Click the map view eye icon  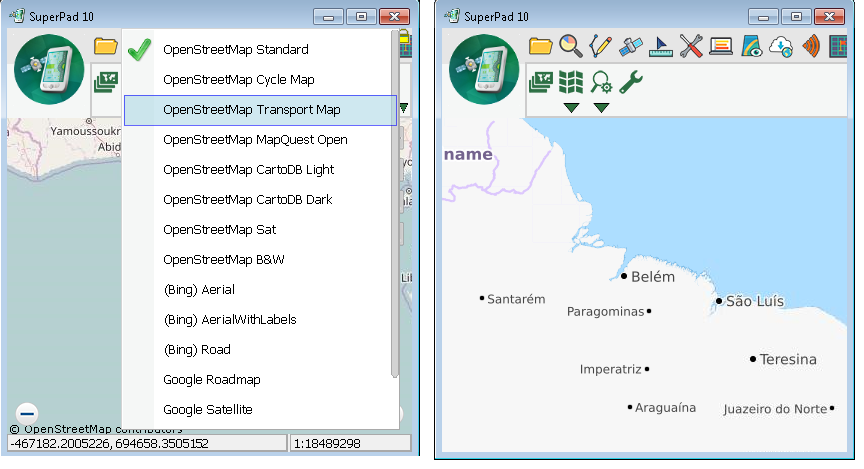click(x=751, y=46)
